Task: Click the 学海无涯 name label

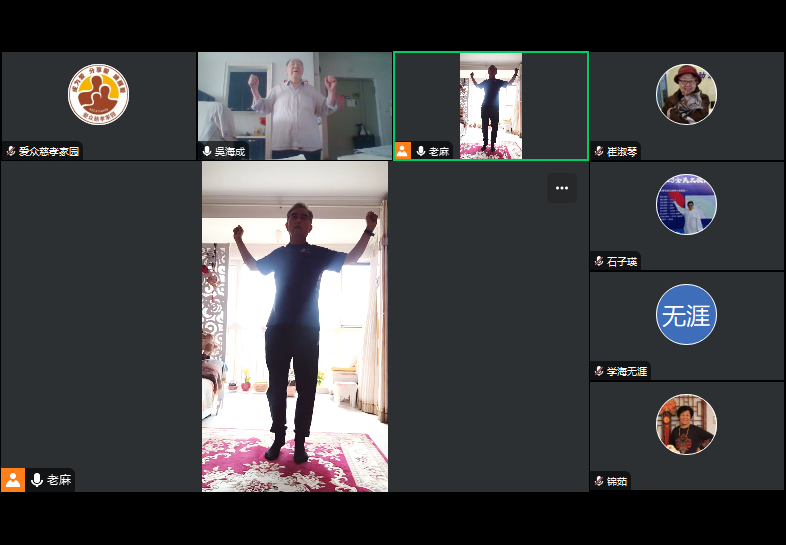Action: pos(627,371)
